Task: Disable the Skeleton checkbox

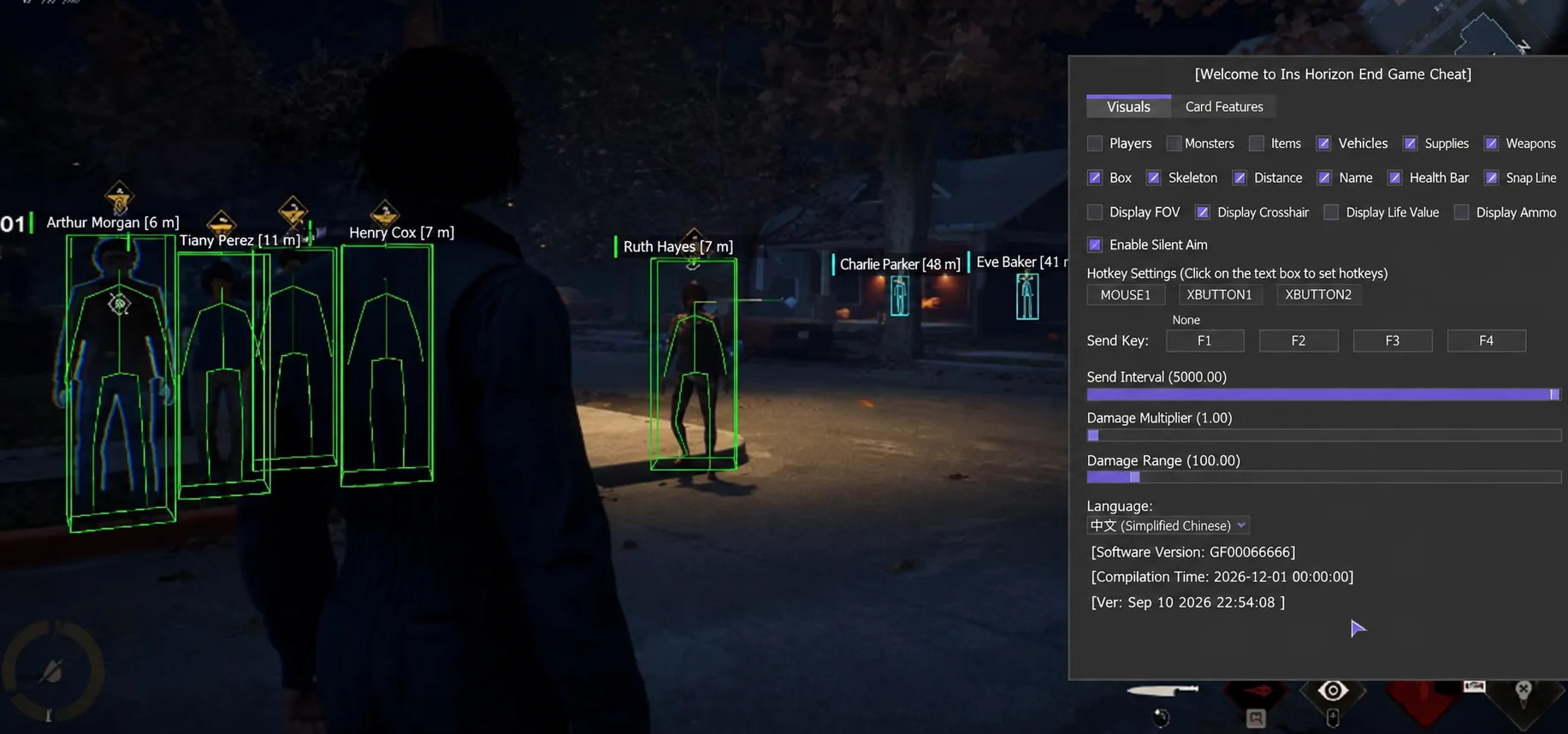Action: [x=1154, y=178]
